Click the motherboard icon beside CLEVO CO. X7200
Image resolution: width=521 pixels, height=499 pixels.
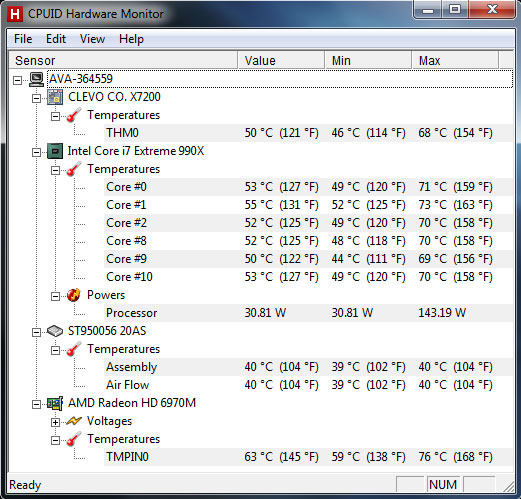(x=55, y=97)
